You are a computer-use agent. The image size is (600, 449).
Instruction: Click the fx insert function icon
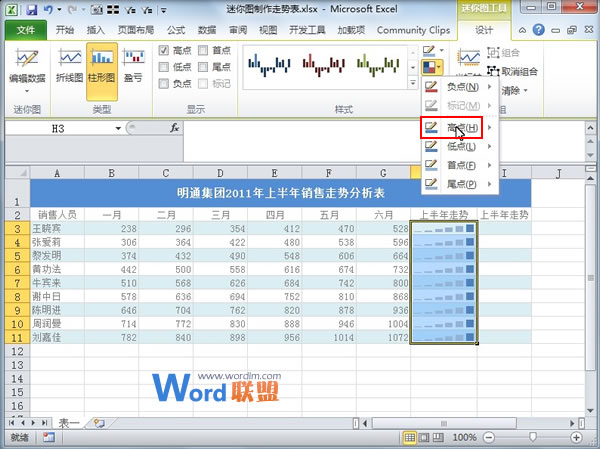click(x=174, y=128)
